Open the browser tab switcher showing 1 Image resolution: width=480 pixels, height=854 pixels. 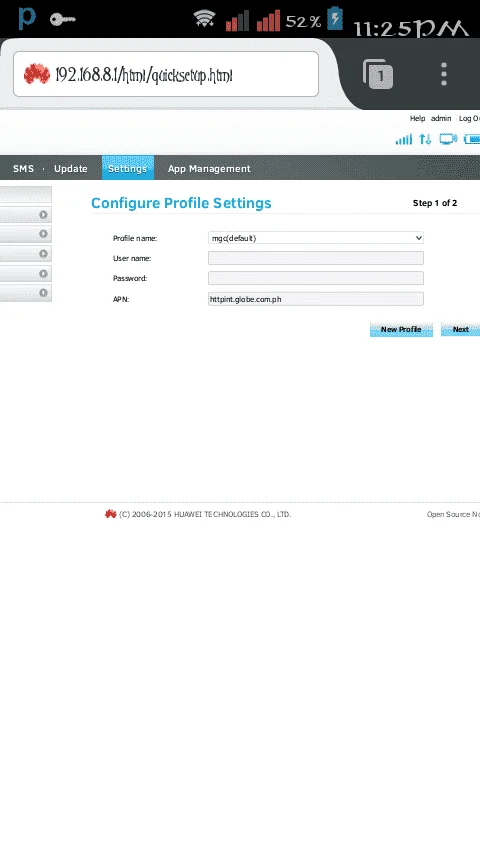point(378,74)
